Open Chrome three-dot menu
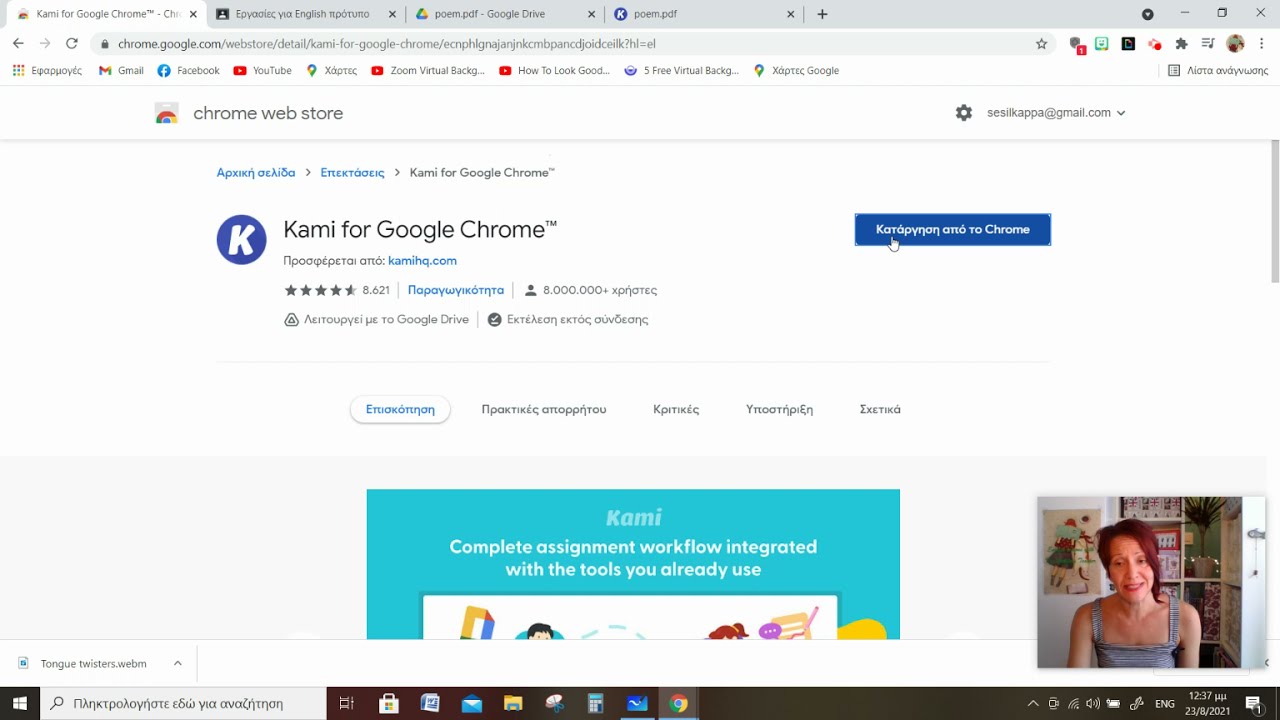1280x720 pixels. [x=1262, y=44]
